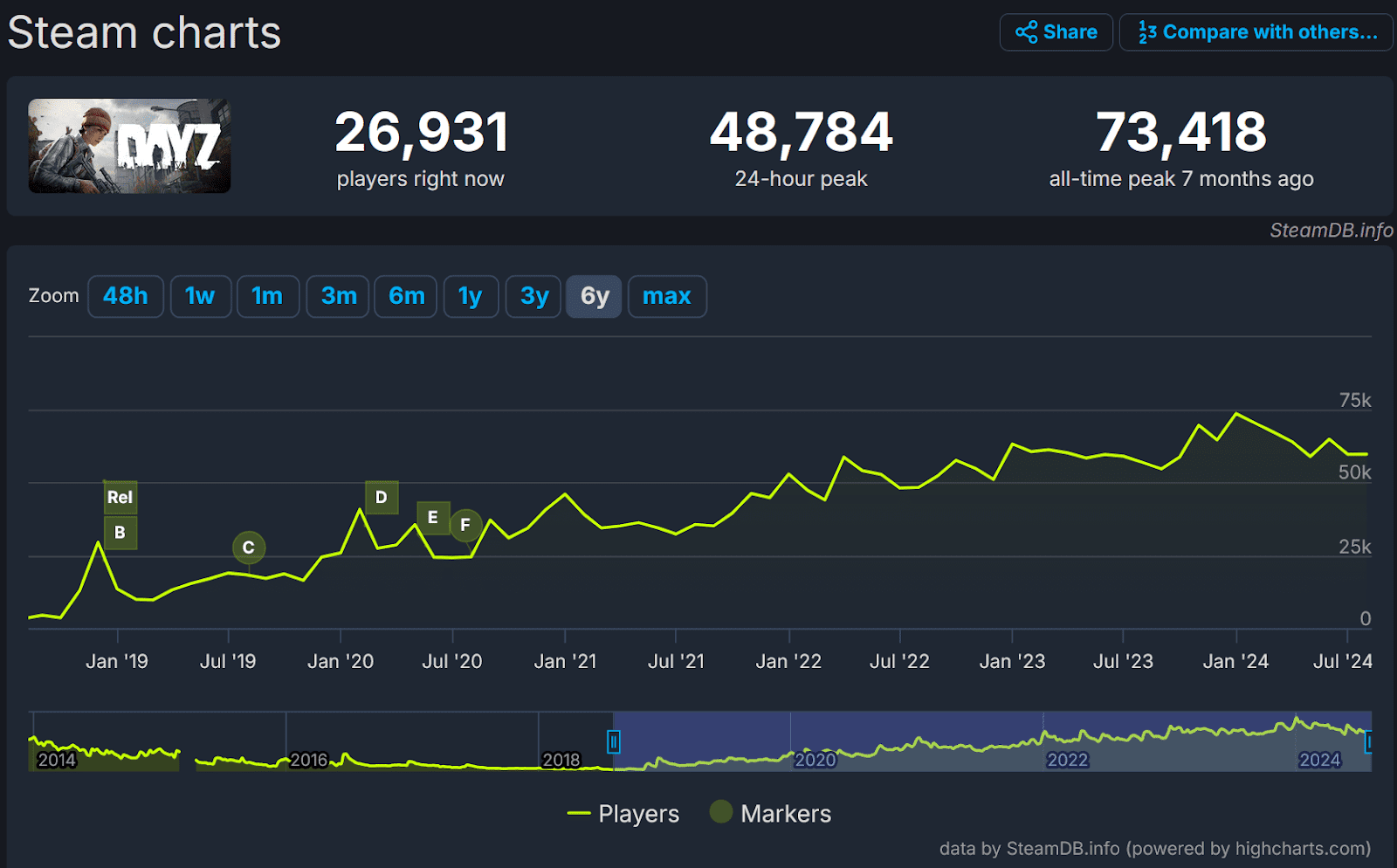Viewport: 1397px width, 868px height.
Task: Click square marker D
Action: click(382, 498)
